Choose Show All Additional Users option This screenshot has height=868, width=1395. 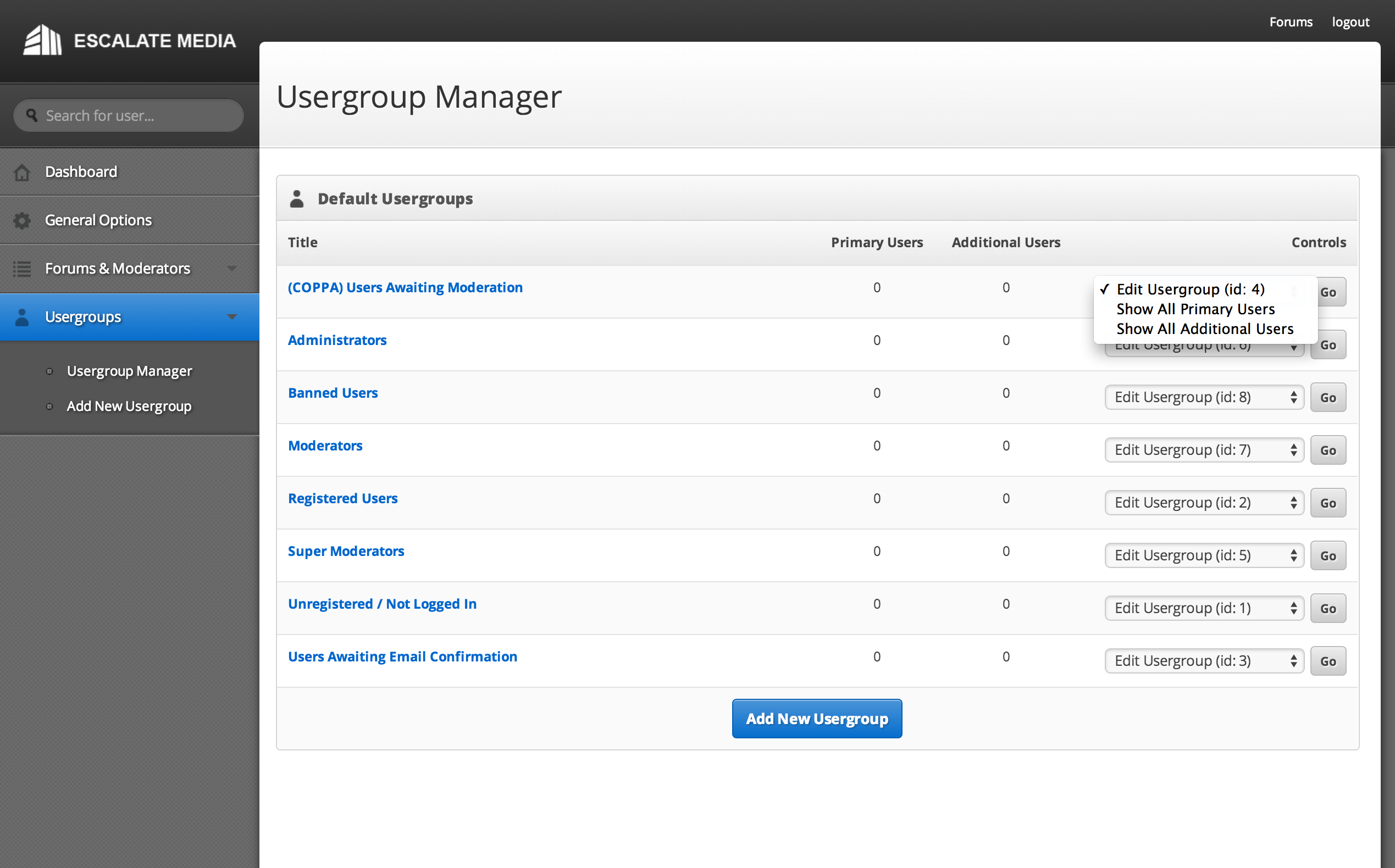click(x=1204, y=329)
